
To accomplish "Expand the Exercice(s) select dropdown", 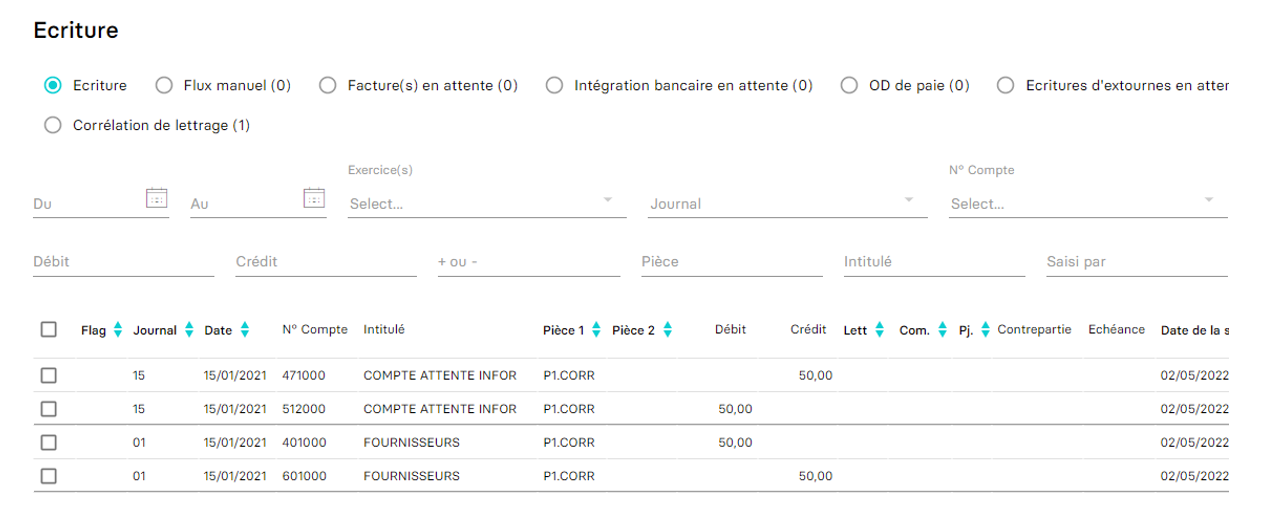I will click(487, 203).
